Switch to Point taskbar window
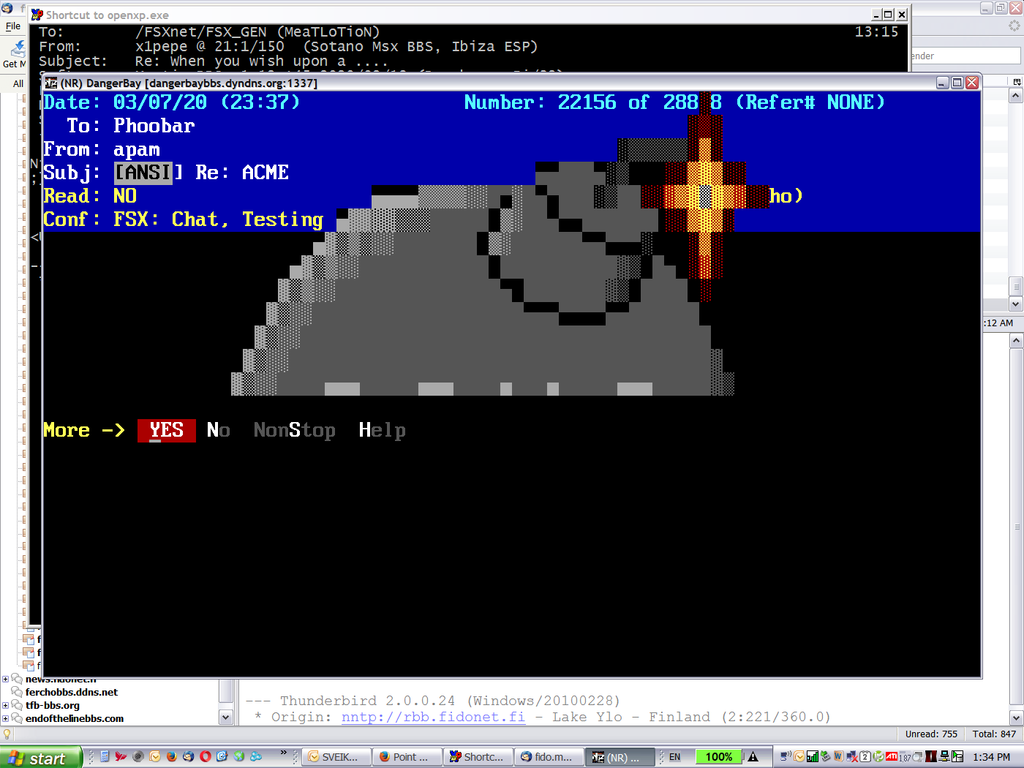 pyautogui.click(x=406, y=757)
